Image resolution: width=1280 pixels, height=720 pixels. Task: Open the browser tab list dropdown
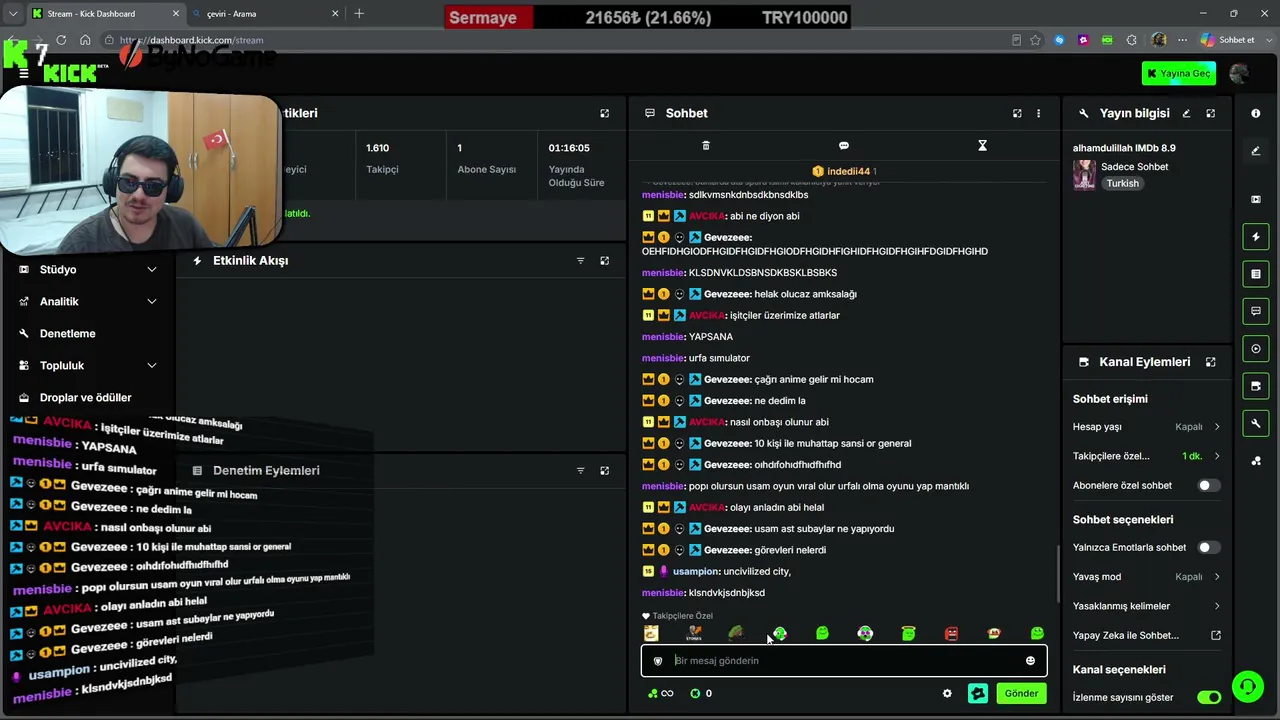point(13,14)
